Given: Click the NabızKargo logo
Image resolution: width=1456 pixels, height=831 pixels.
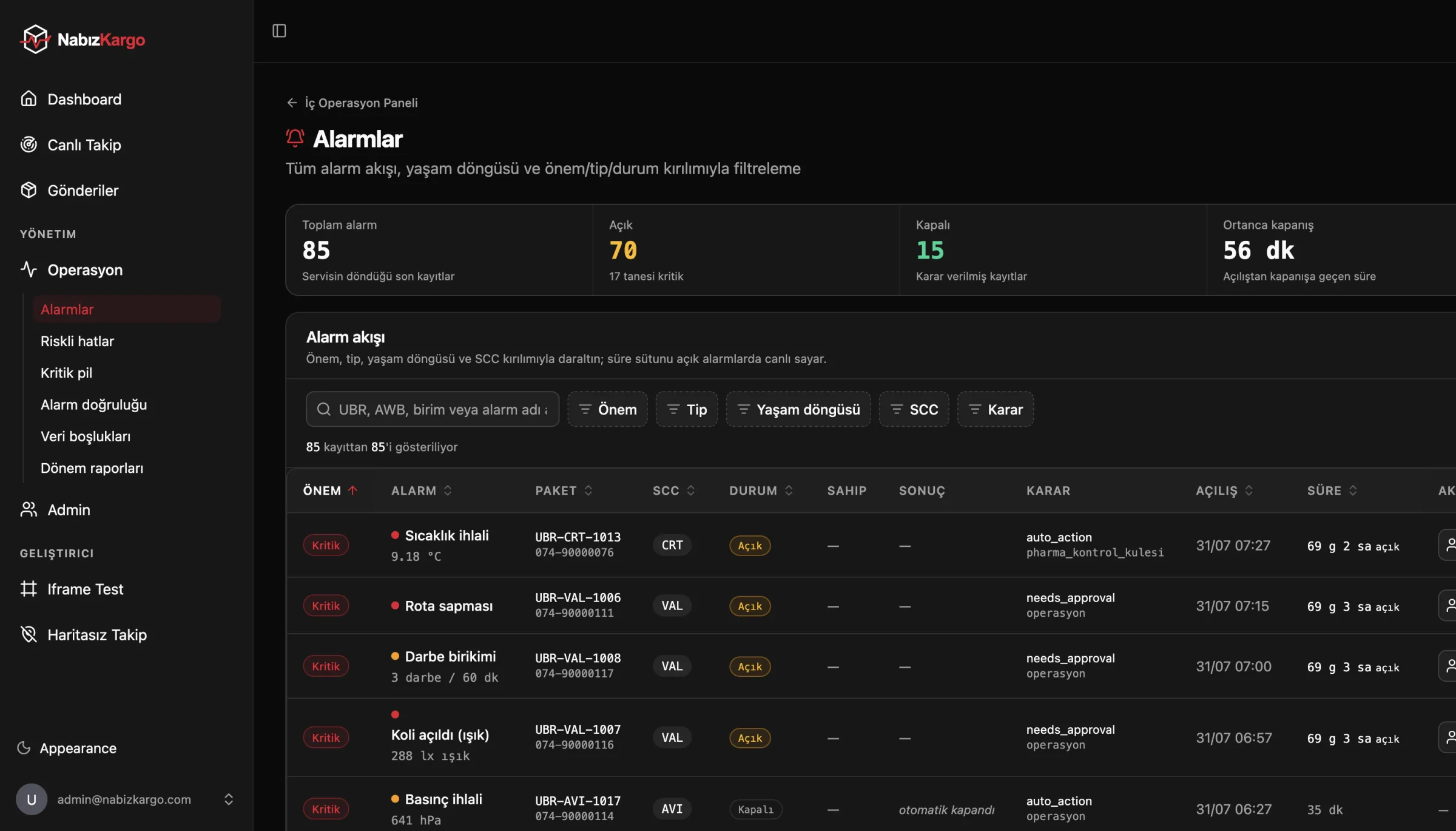Looking at the screenshot, I should pos(83,39).
